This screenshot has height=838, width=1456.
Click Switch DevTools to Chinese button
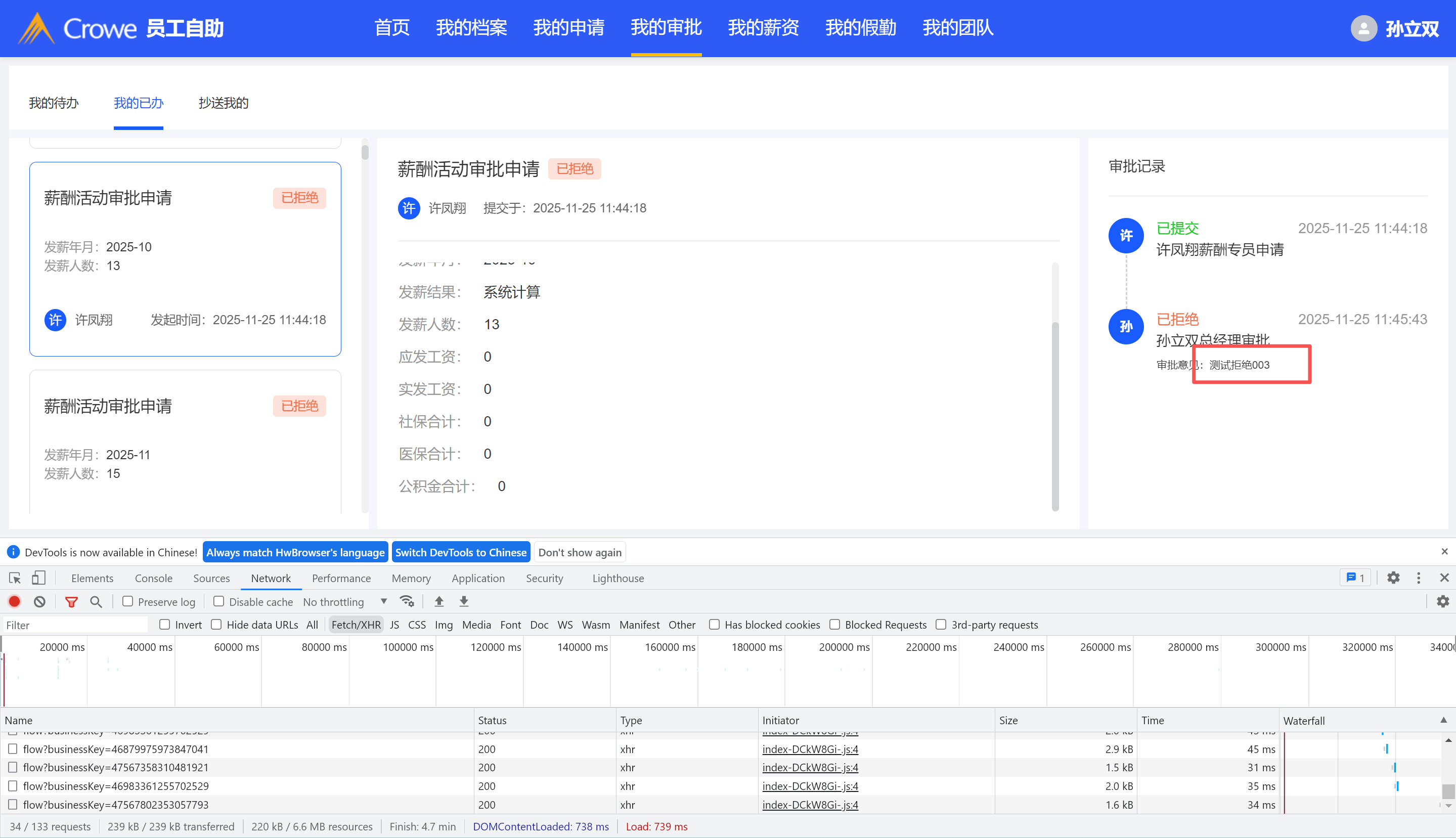coord(460,553)
